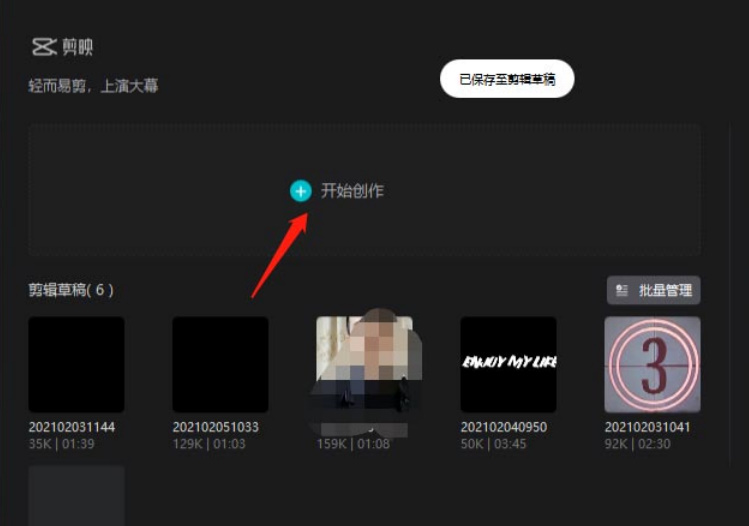Open the draft thumbnail labeled 159K | 01:08
This screenshot has height=526, width=749.
[364, 364]
